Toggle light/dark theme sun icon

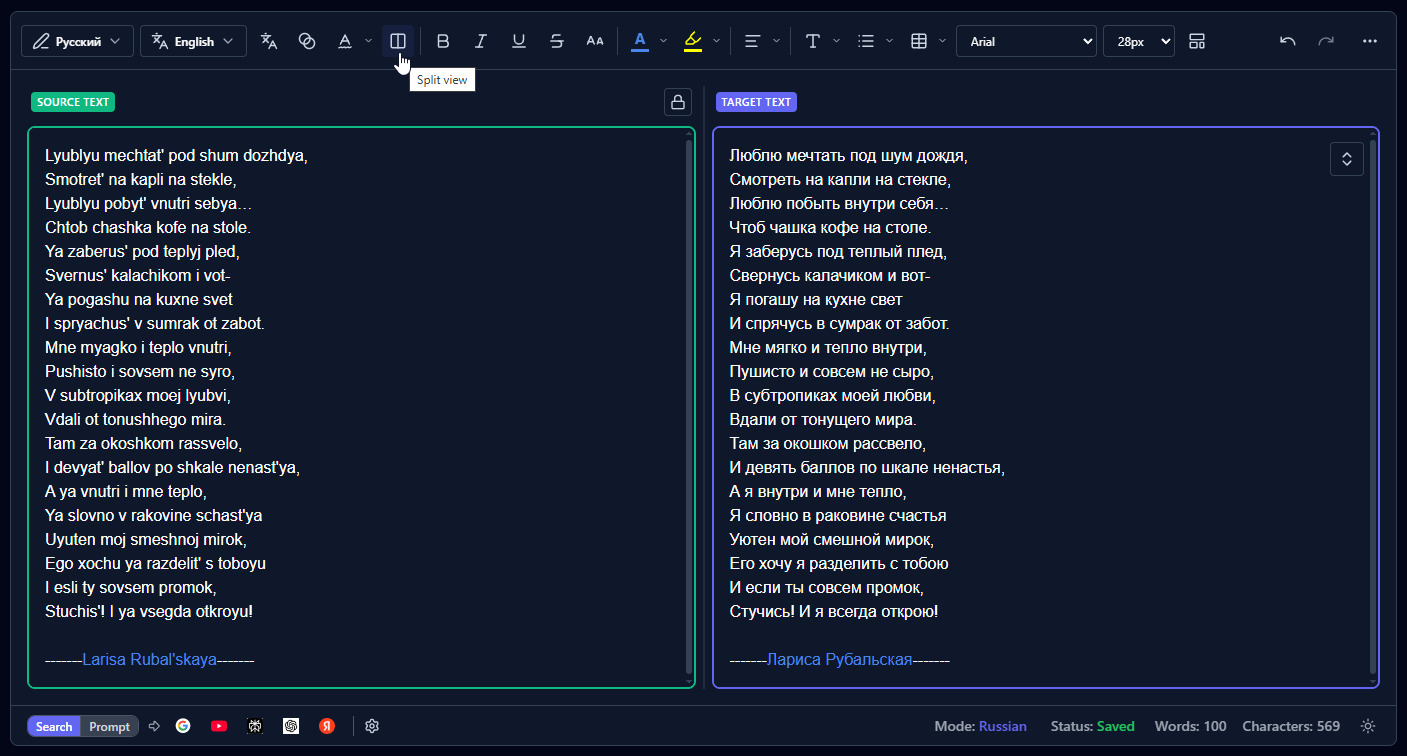coord(1369,726)
